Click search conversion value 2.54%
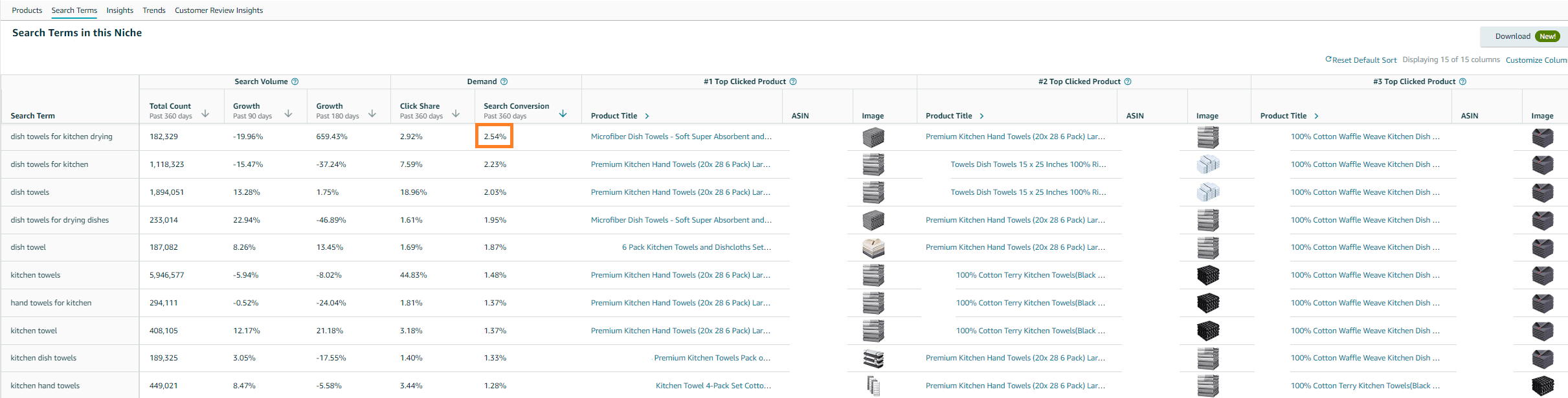 click(x=495, y=137)
